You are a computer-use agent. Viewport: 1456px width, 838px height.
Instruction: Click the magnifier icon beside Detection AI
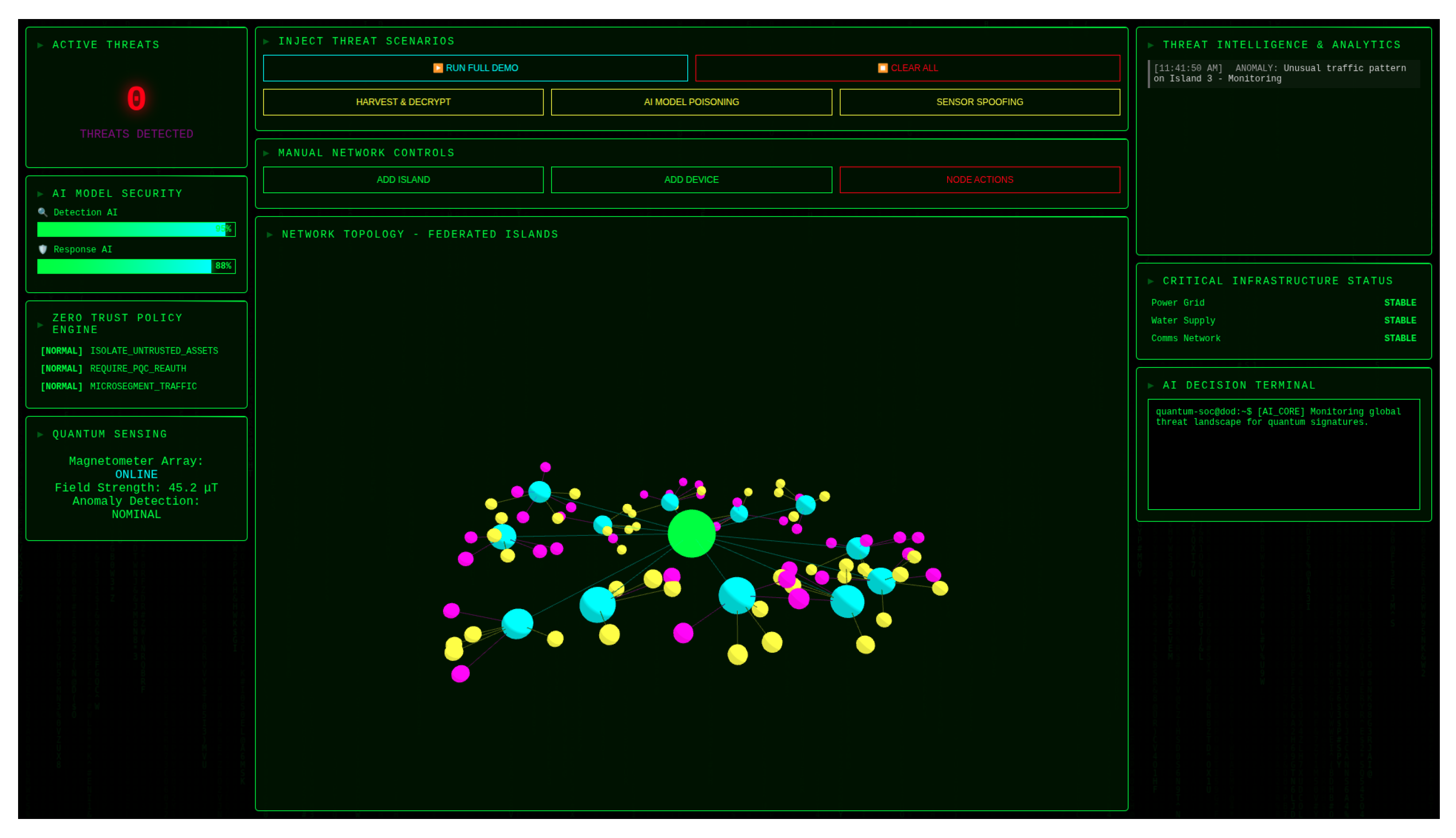(42, 212)
